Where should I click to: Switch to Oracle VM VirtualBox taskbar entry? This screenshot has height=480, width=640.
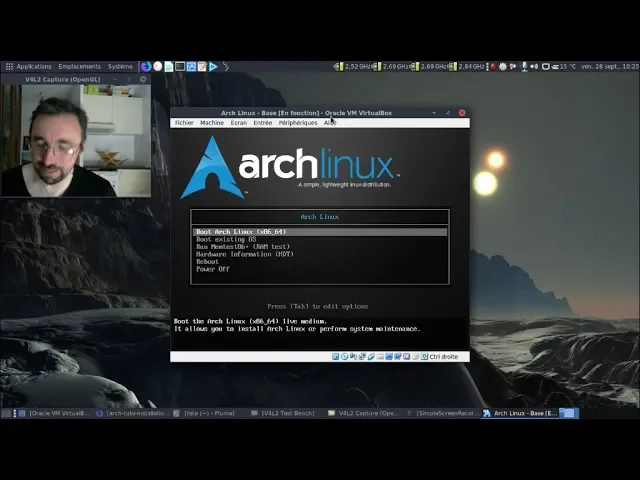(x=55, y=413)
